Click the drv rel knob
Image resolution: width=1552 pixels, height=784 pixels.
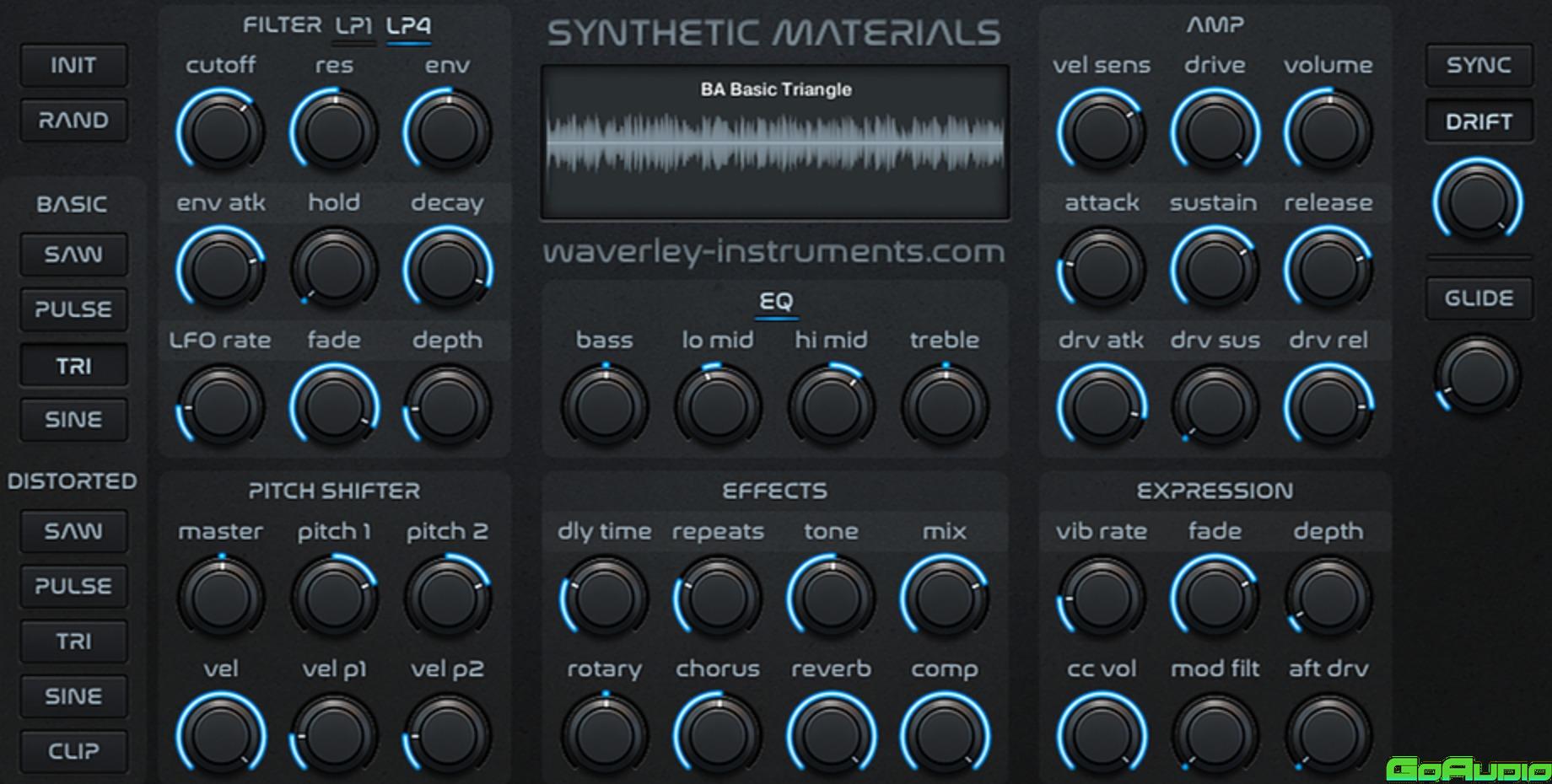pyautogui.click(x=1328, y=406)
